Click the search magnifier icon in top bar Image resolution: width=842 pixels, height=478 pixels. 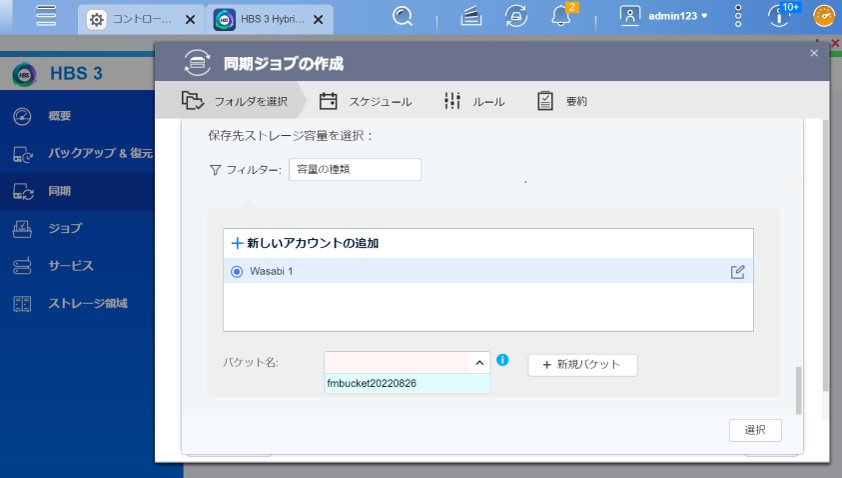(x=403, y=17)
